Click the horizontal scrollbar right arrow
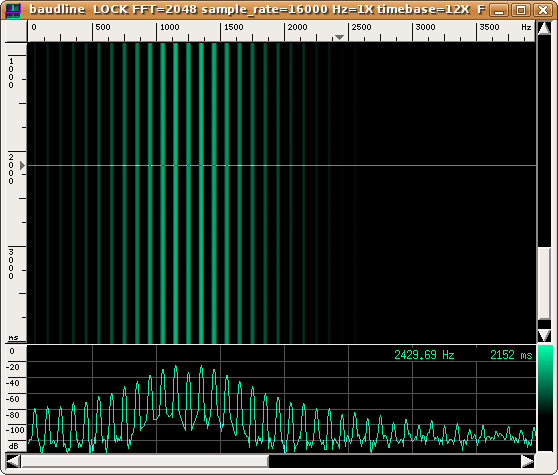 [528, 461]
